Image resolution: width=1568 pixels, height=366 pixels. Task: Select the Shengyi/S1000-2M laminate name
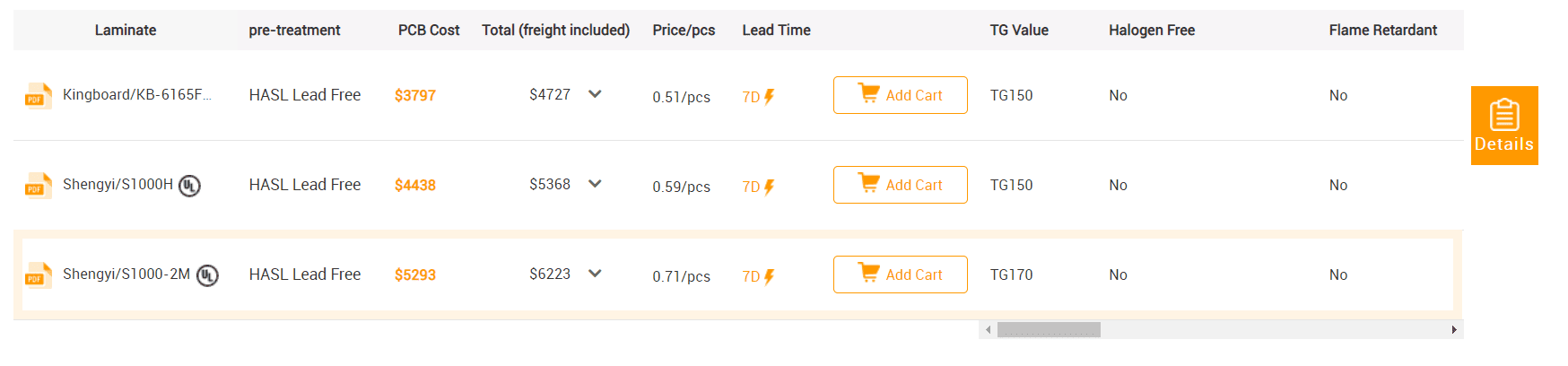tap(126, 274)
